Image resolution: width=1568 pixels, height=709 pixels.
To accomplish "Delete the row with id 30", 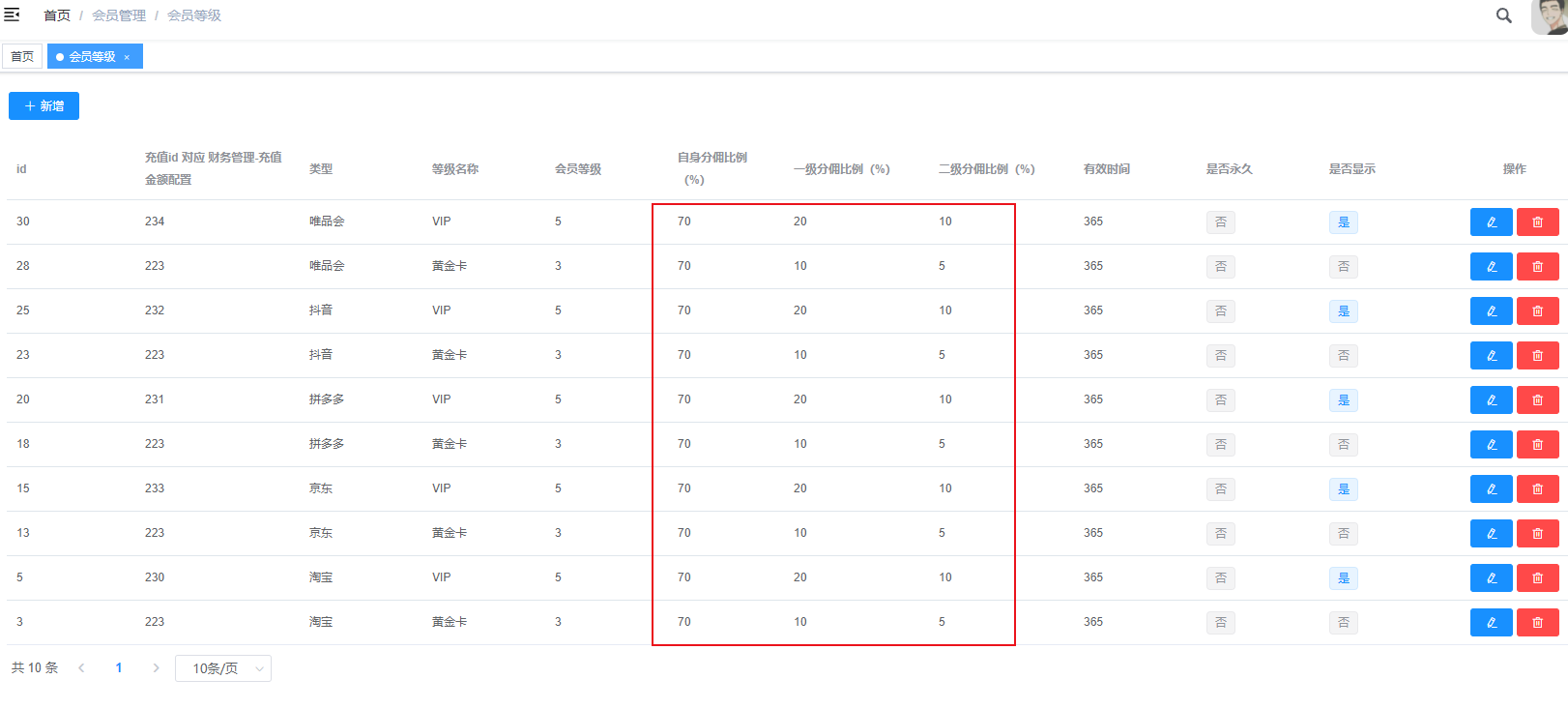I will [1537, 222].
